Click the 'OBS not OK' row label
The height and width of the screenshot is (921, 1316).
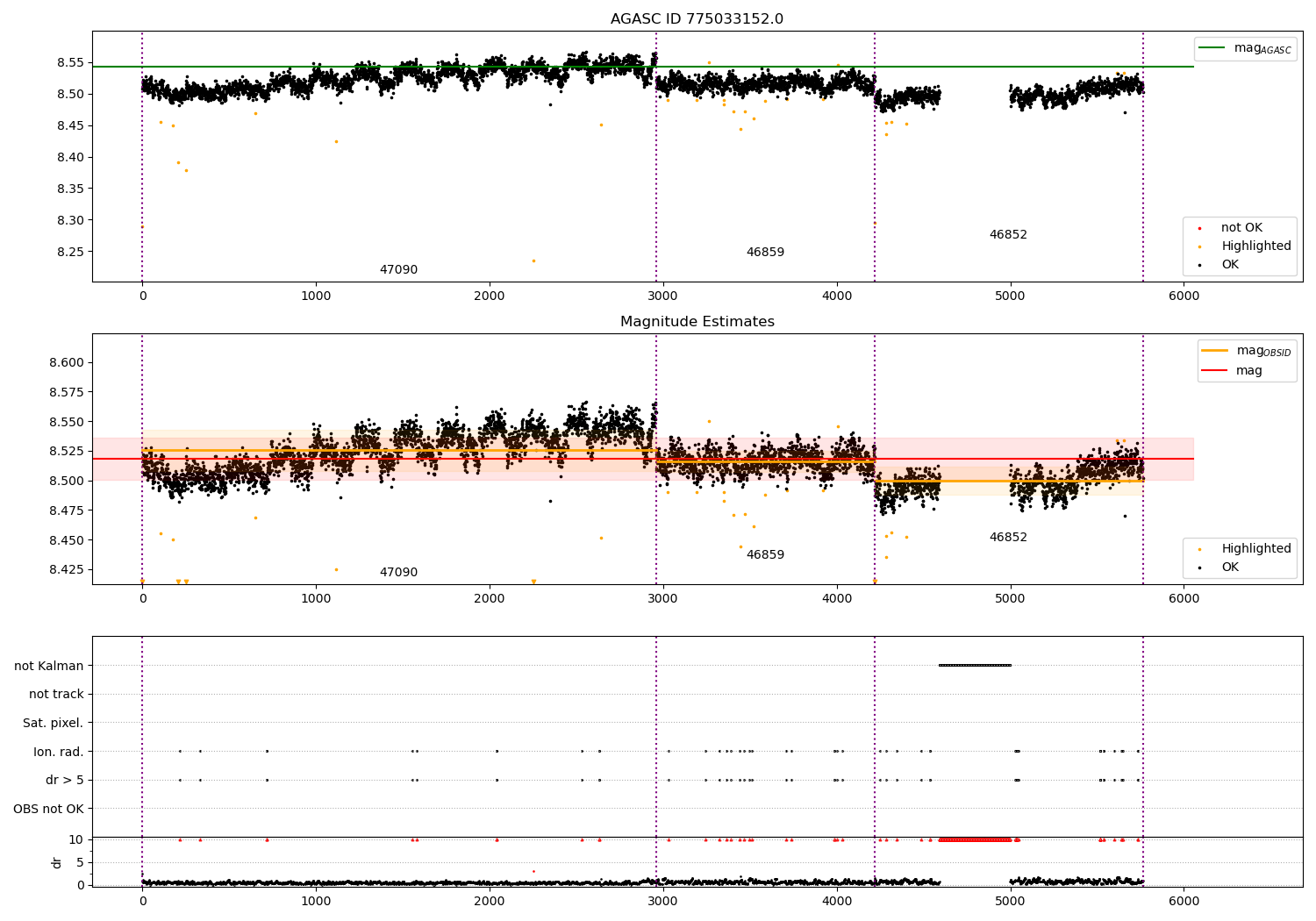(x=49, y=810)
